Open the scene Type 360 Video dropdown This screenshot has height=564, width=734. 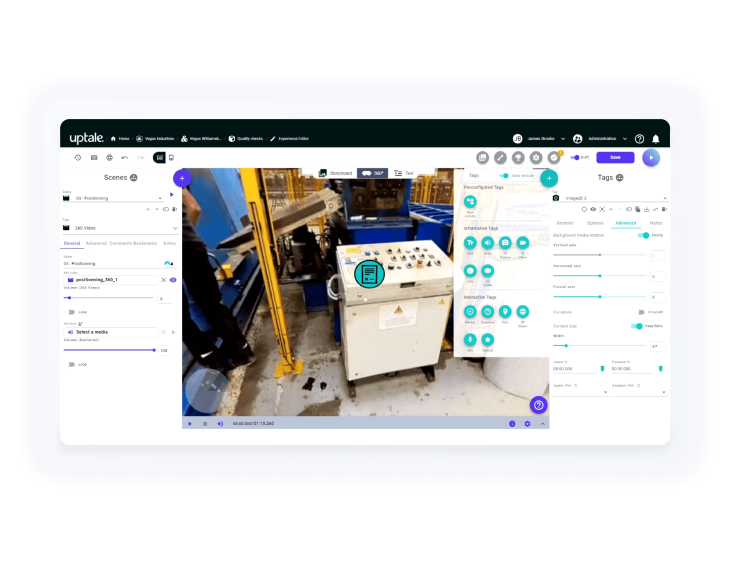click(120, 228)
